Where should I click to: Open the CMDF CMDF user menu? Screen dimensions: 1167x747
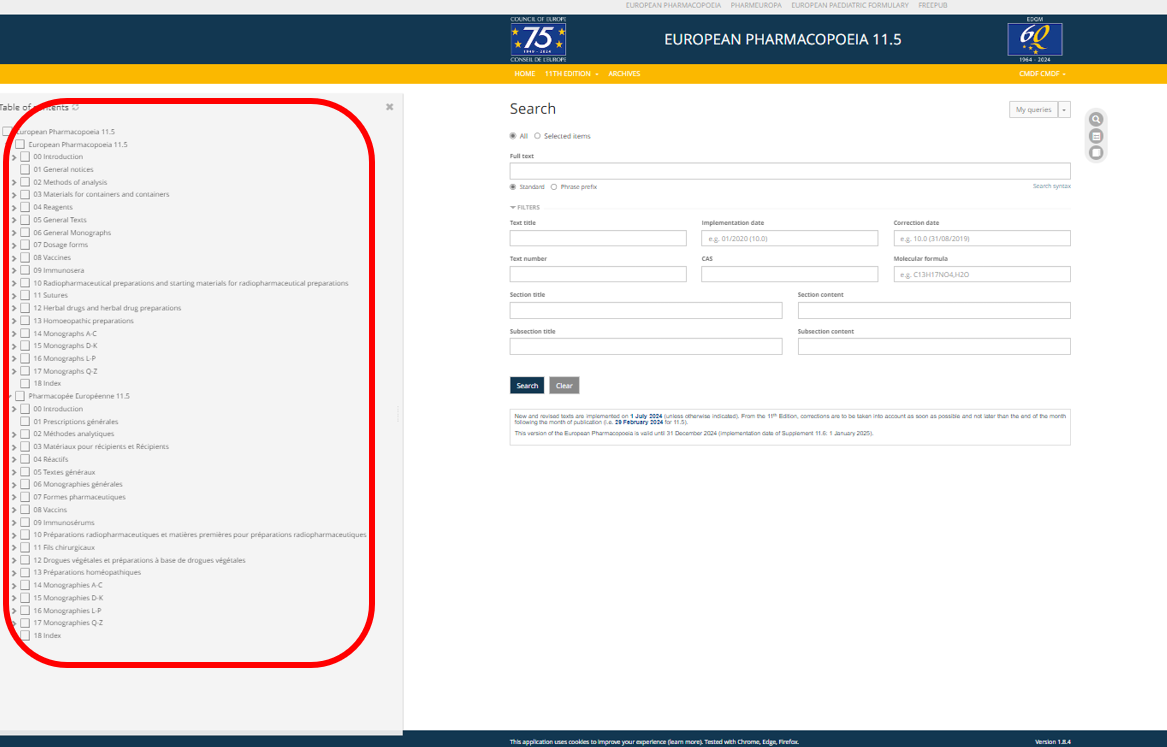point(1042,74)
